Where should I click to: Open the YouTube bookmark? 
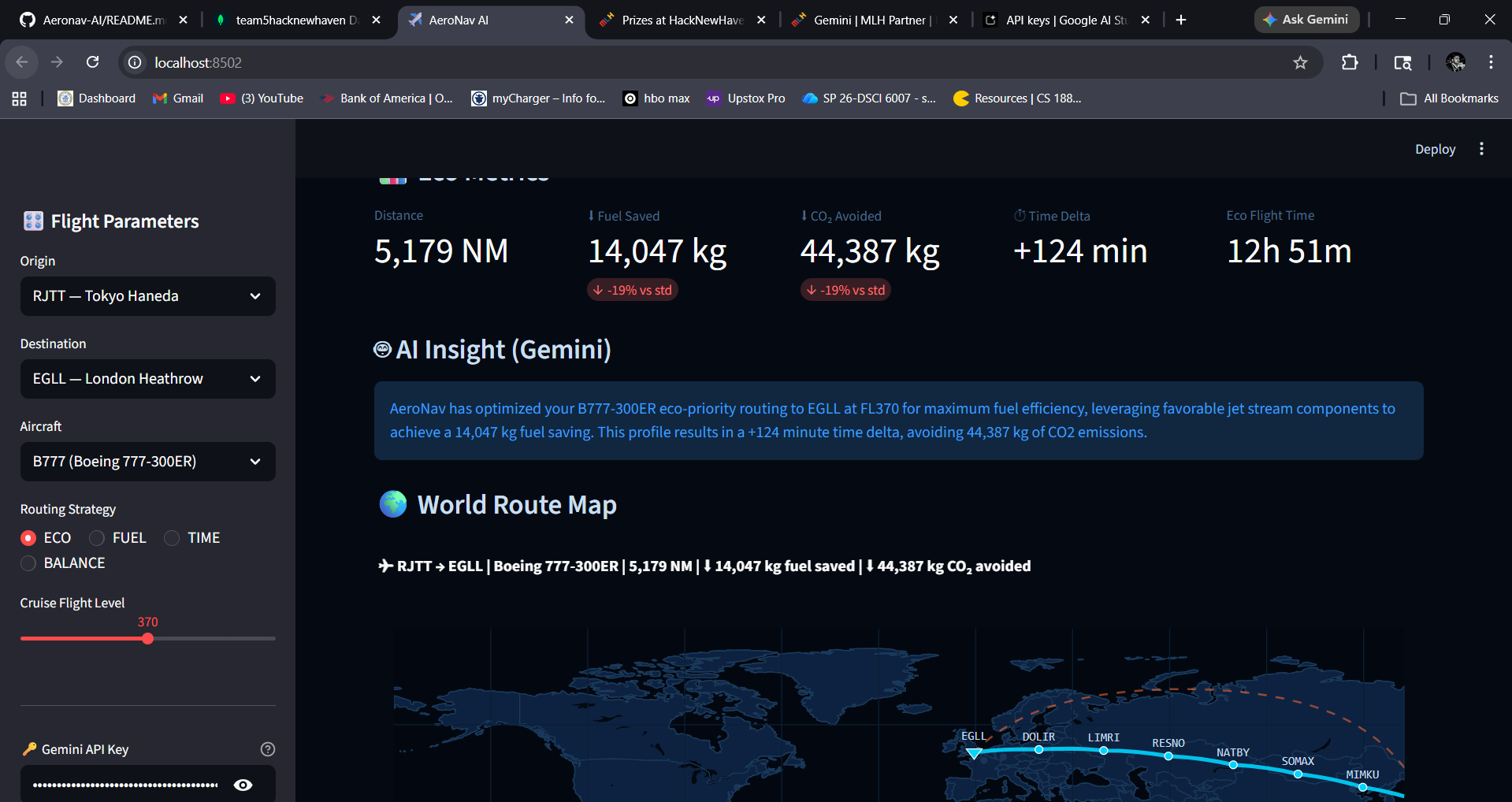262,98
